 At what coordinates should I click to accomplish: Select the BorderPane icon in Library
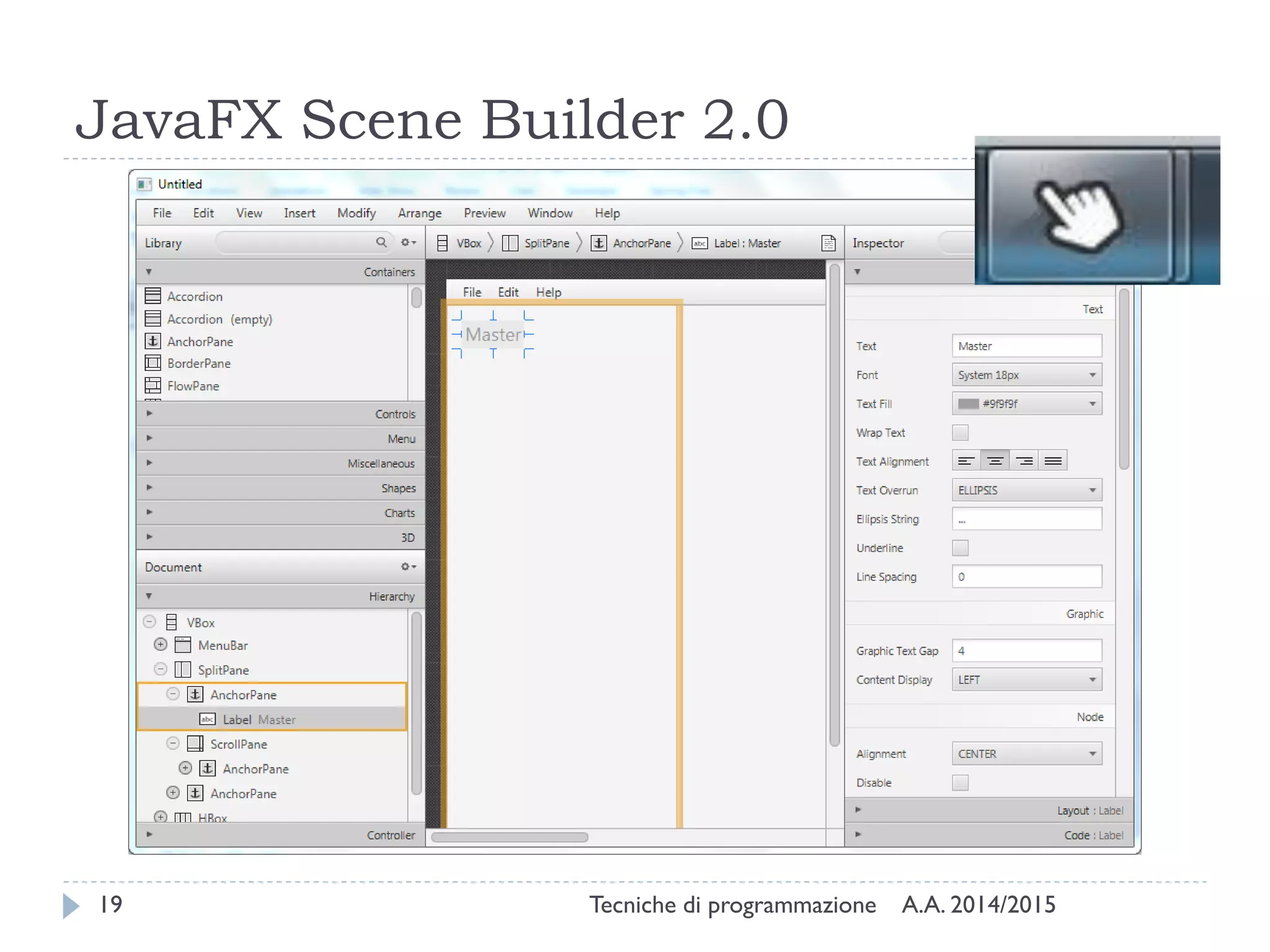click(x=153, y=363)
